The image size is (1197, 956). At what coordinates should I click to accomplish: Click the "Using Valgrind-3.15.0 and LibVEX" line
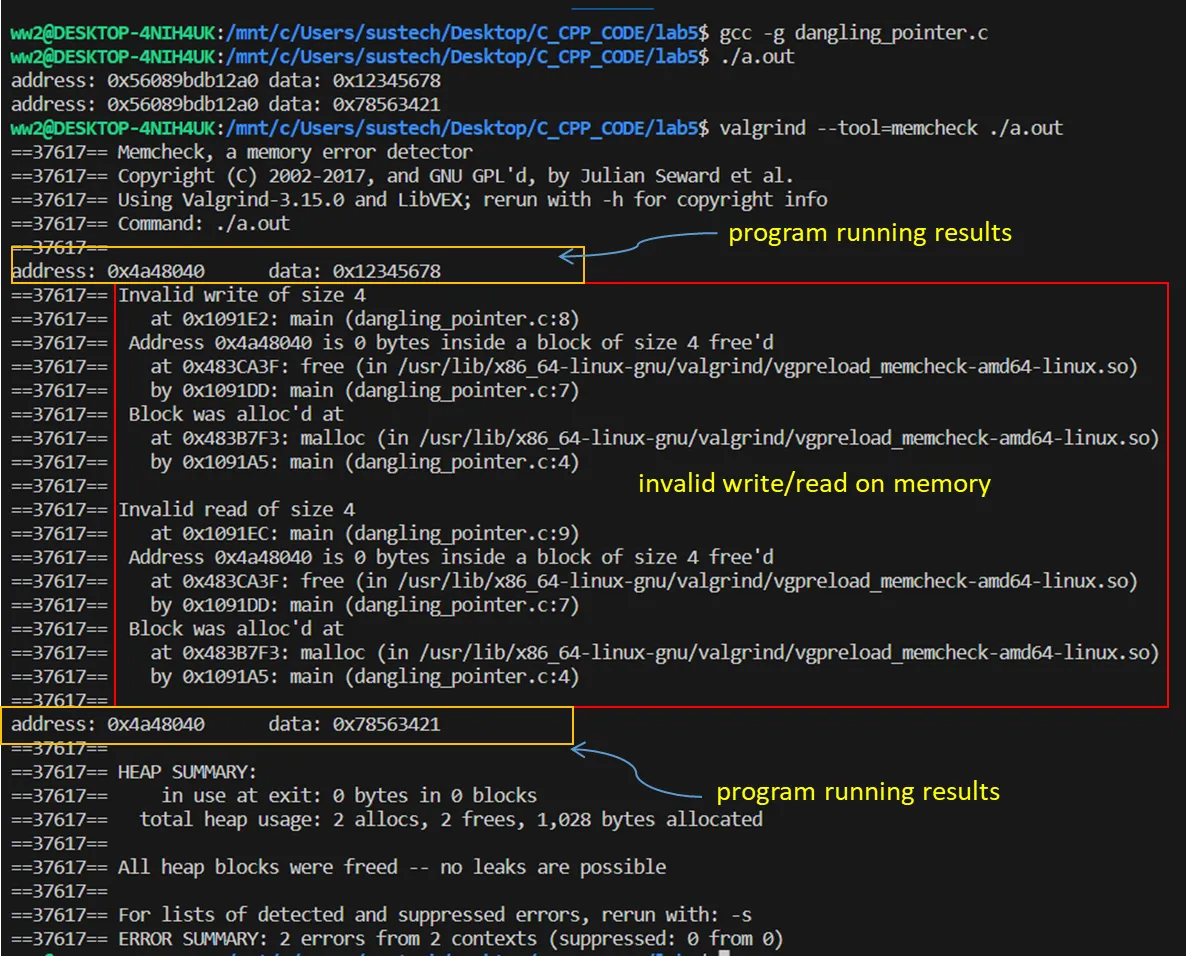pos(472,200)
